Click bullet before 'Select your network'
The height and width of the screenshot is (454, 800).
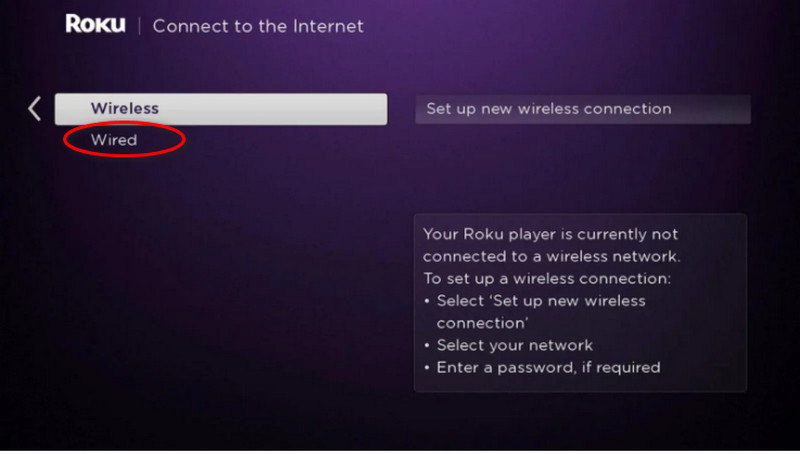coord(427,345)
